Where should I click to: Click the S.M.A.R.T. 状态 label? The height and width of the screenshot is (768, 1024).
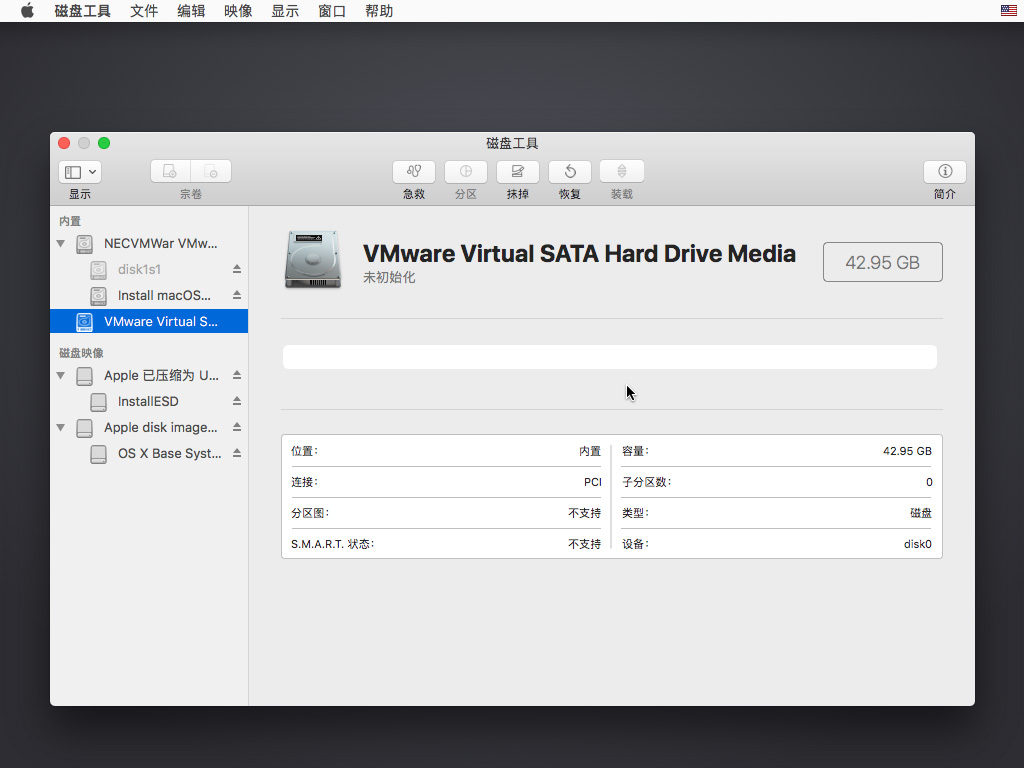pyautogui.click(x=332, y=544)
